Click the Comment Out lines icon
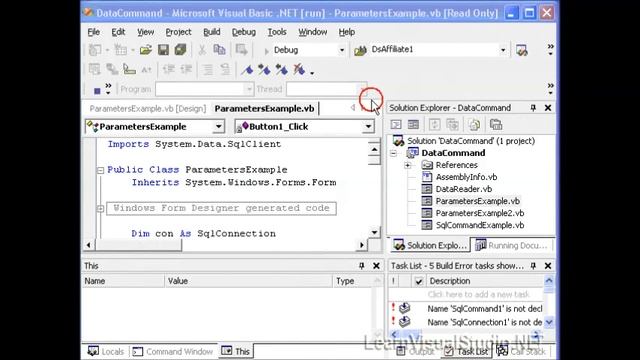Image resolution: width=640 pixels, height=360 pixels. pyautogui.click(x=208, y=70)
